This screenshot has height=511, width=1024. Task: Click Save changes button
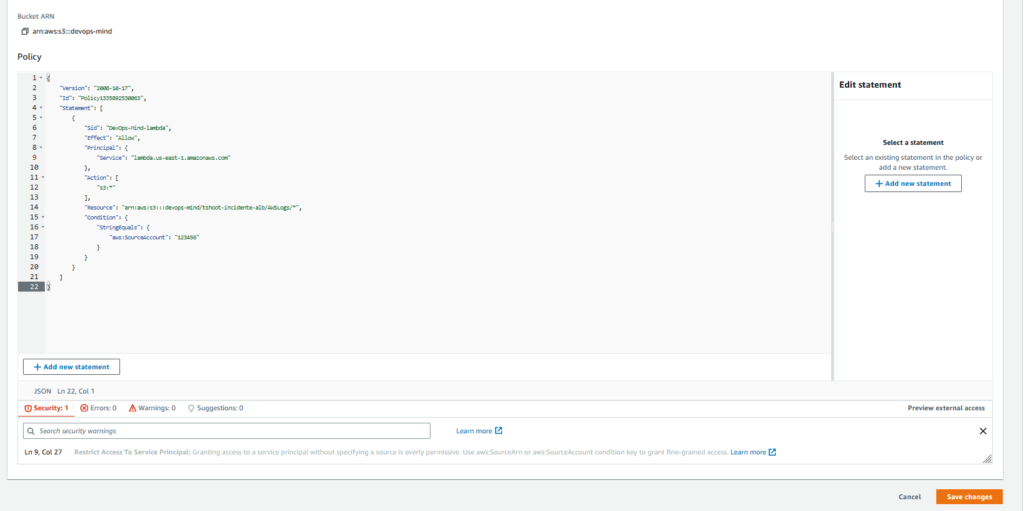(x=969, y=497)
